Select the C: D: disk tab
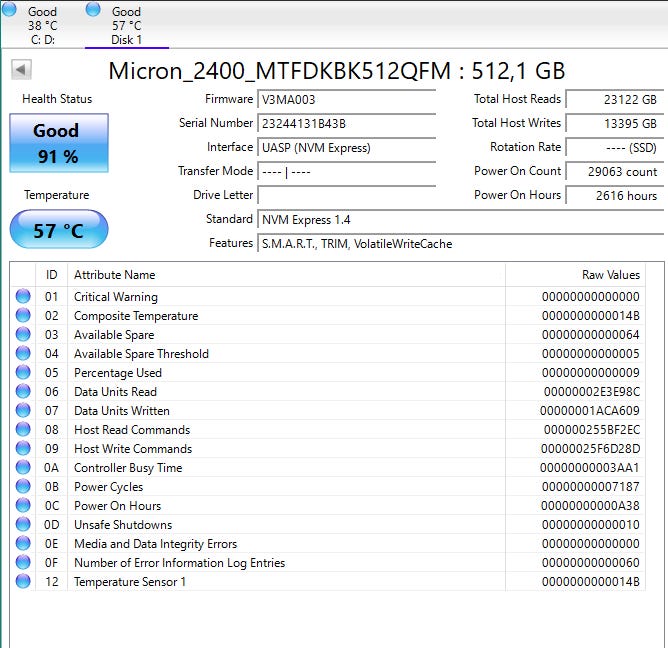The width and height of the screenshot is (668, 648). (42, 25)
